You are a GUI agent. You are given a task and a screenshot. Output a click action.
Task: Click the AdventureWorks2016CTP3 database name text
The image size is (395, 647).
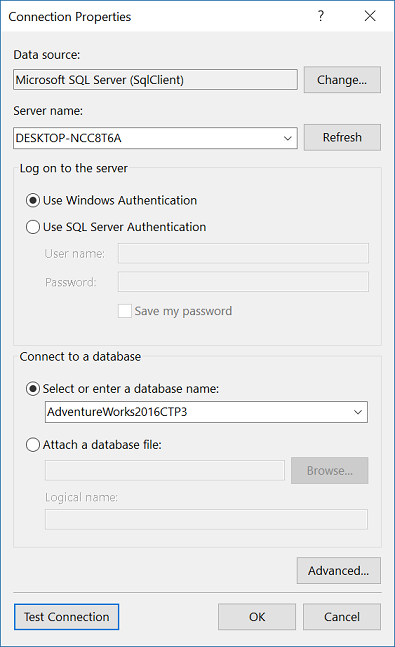(x=117, y=412)
